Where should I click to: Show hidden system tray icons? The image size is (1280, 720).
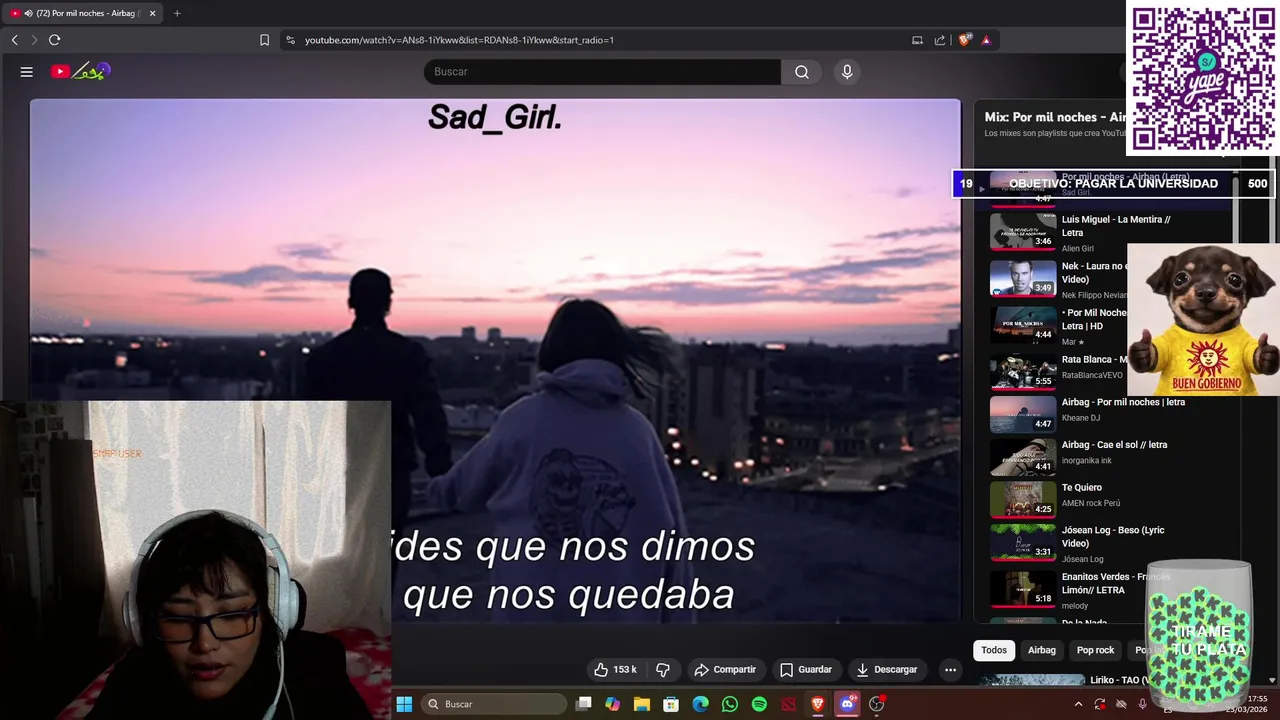pyautogui.click(x=1078, y=704)
